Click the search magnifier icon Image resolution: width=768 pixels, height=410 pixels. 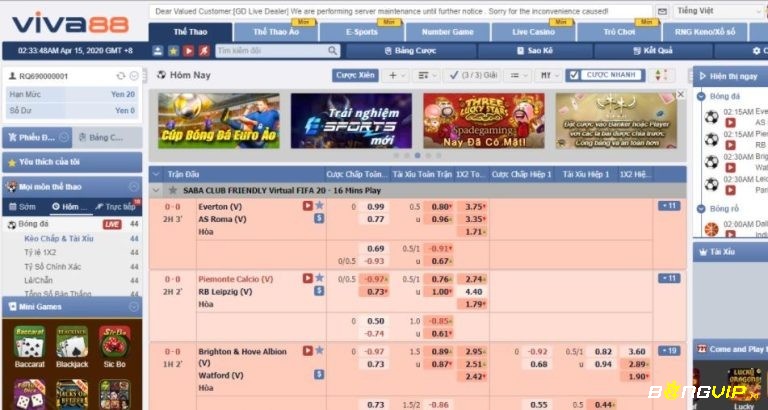[x=333, y=50]
